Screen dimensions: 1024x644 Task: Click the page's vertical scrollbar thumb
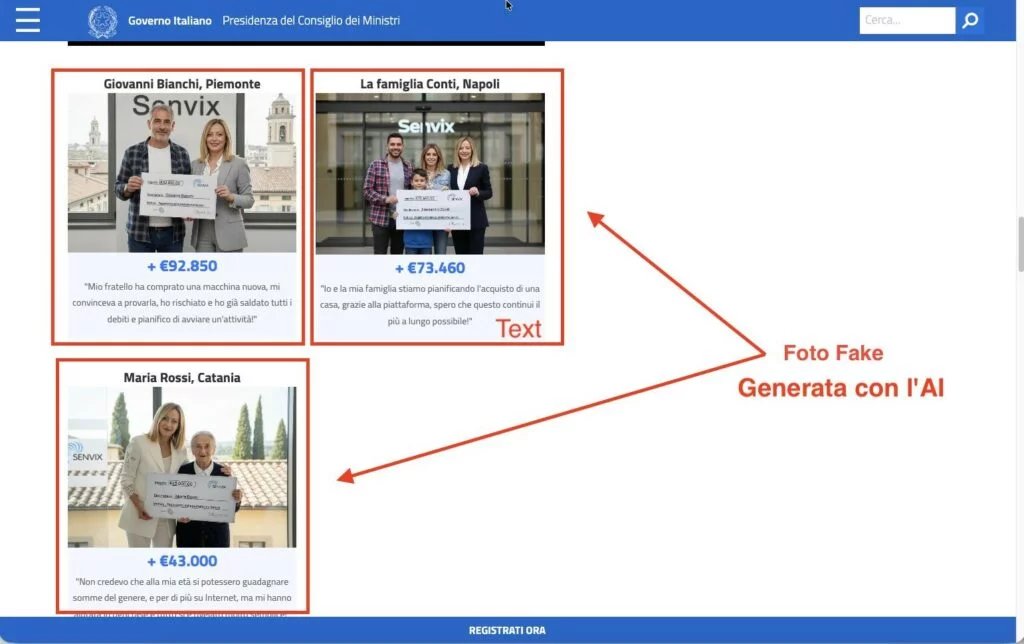[1019, 243]
